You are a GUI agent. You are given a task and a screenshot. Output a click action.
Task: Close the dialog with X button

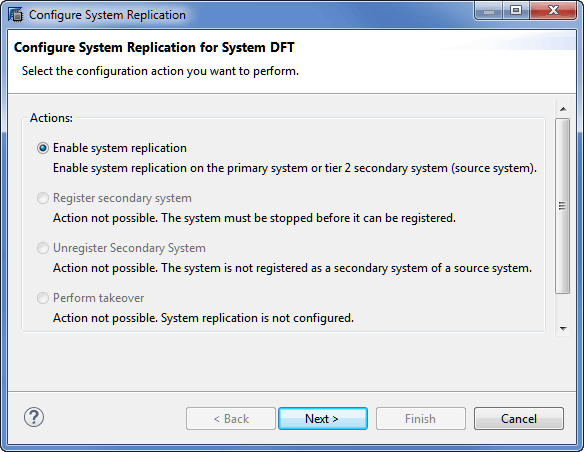coord(553,10)
